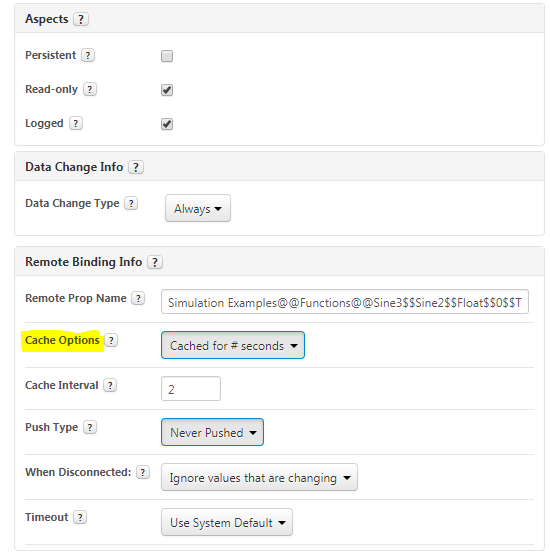This screenshot has height=557, width=550.
Task: Show help for Remote Prop Name
Action: coord(138,298)
